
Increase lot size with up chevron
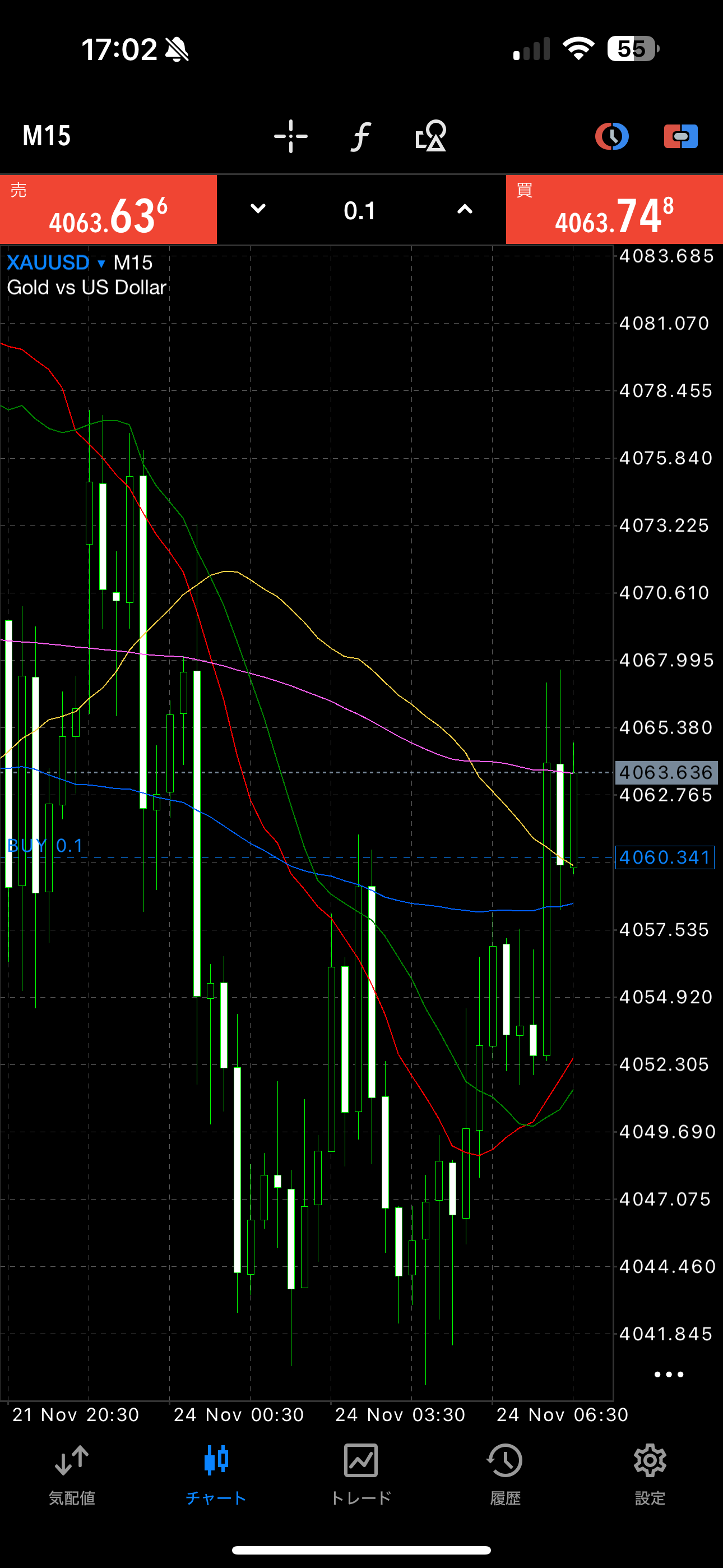point(465,209)
